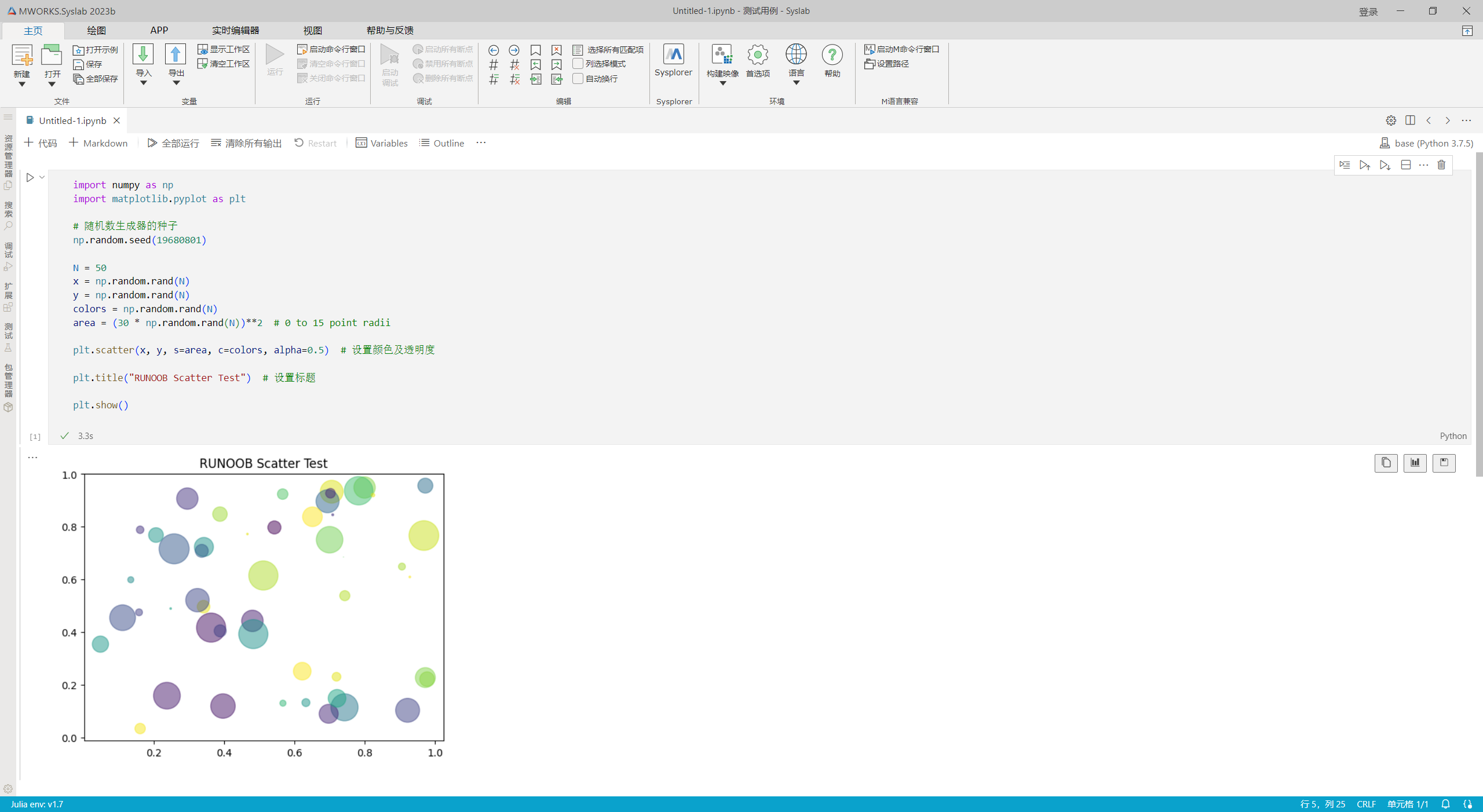Expand the 新建 dropdown arrow
Image resolution: width=1483 pixels, height=812 pixels.
(x=22, y=85)
